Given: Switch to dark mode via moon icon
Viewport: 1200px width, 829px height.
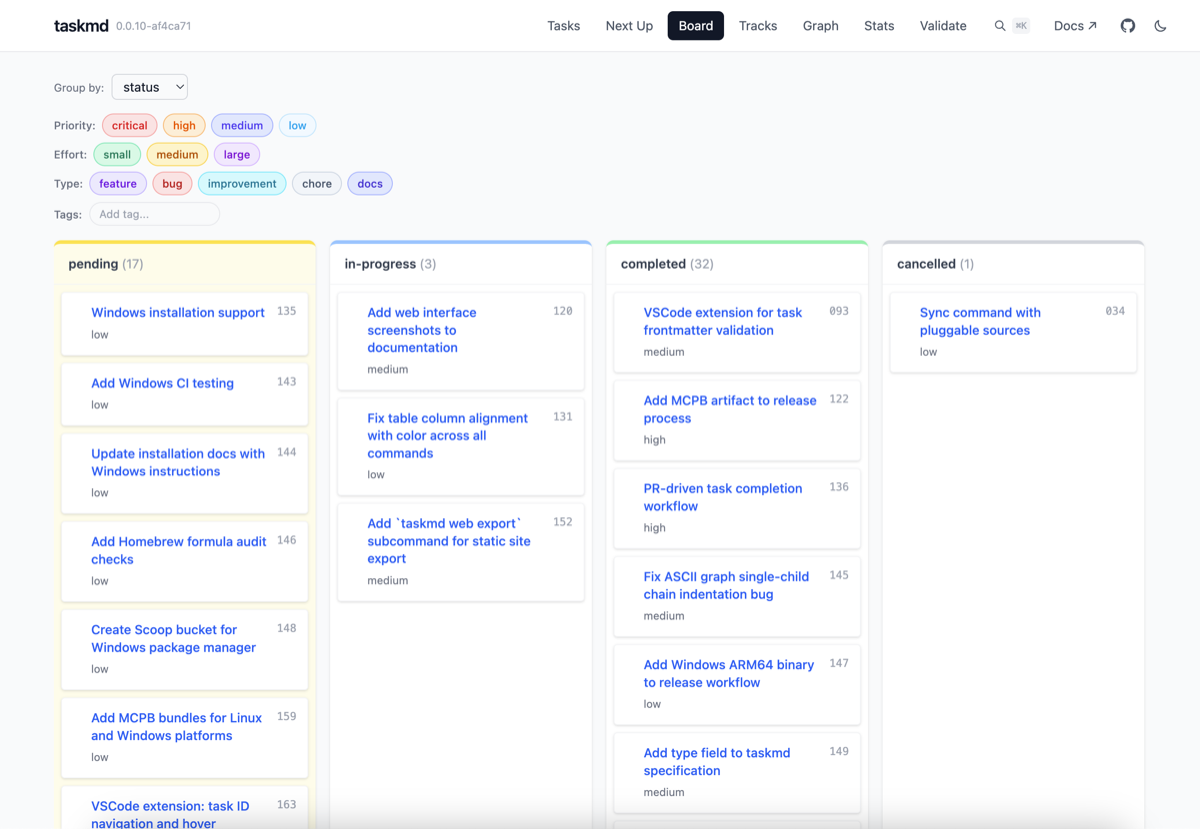Looking at the screenshot, I should [1160, 25].
